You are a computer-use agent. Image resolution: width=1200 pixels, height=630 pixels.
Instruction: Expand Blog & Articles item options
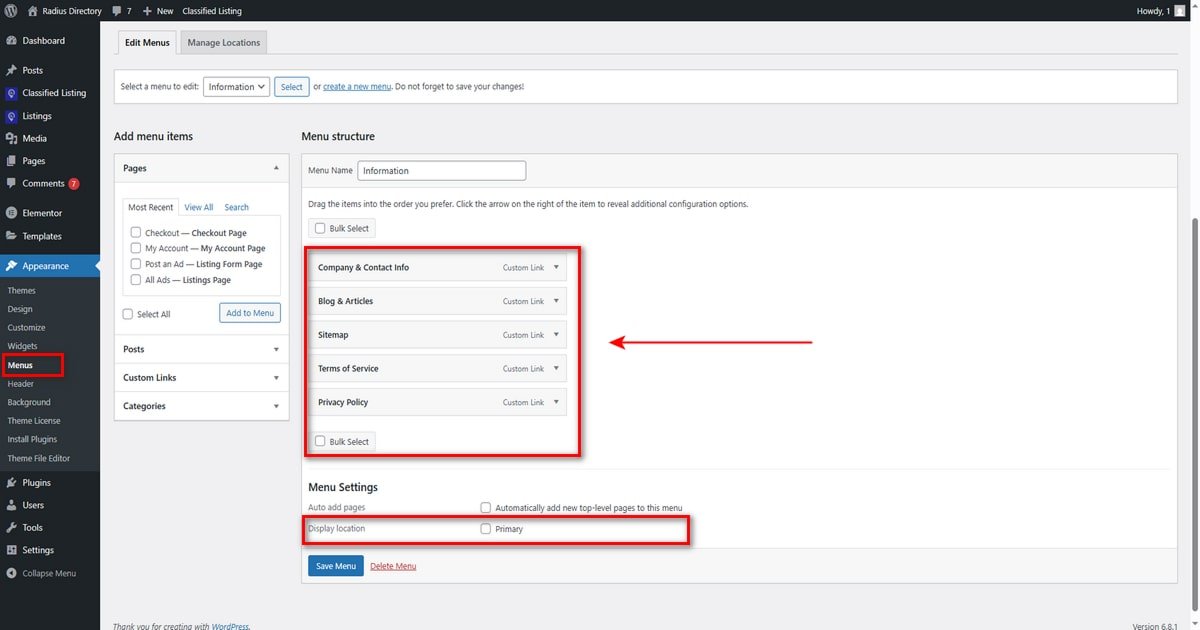(556, 301)
